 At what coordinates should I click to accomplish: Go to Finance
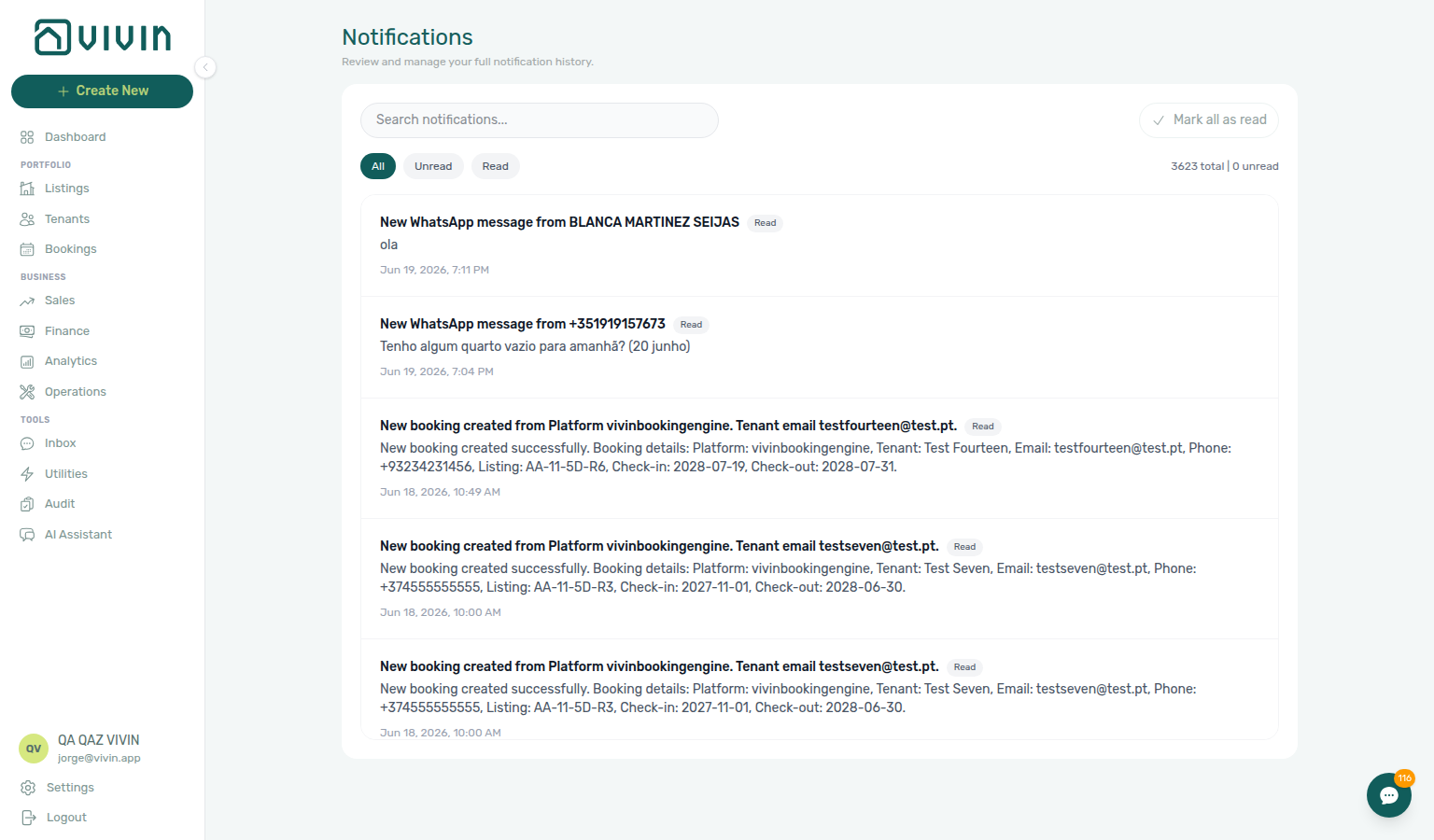[67, 331]
